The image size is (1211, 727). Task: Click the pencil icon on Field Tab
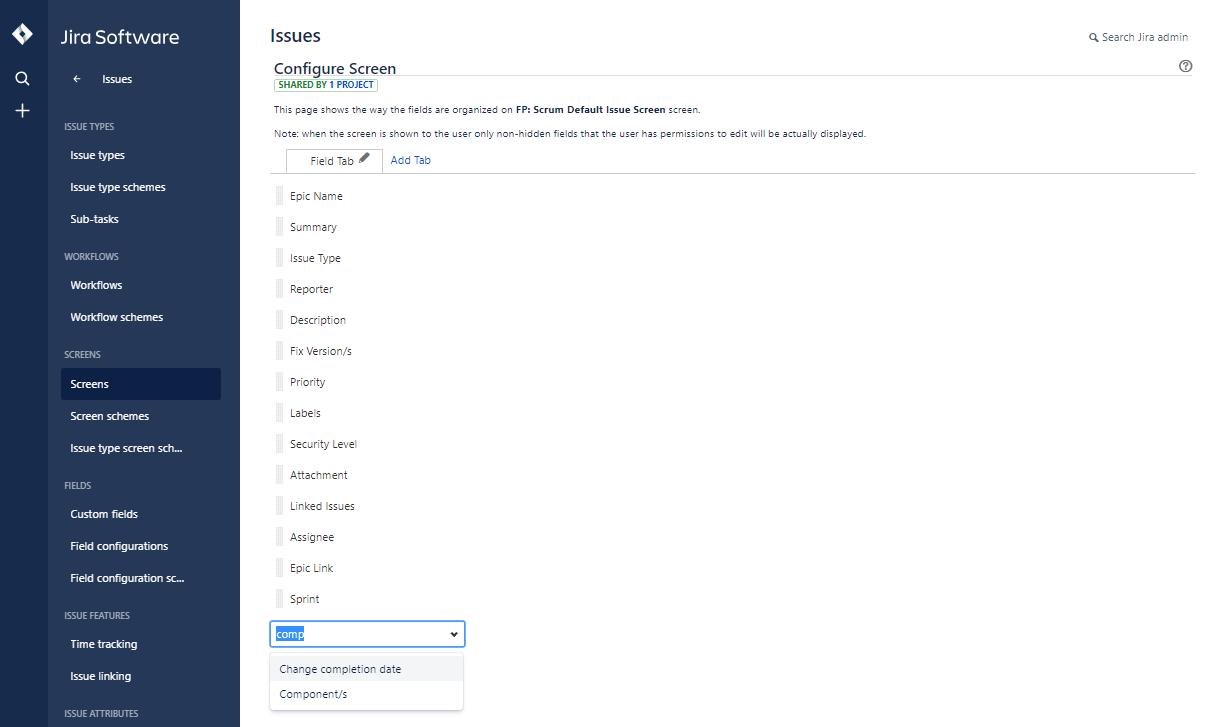pos(364,158)
